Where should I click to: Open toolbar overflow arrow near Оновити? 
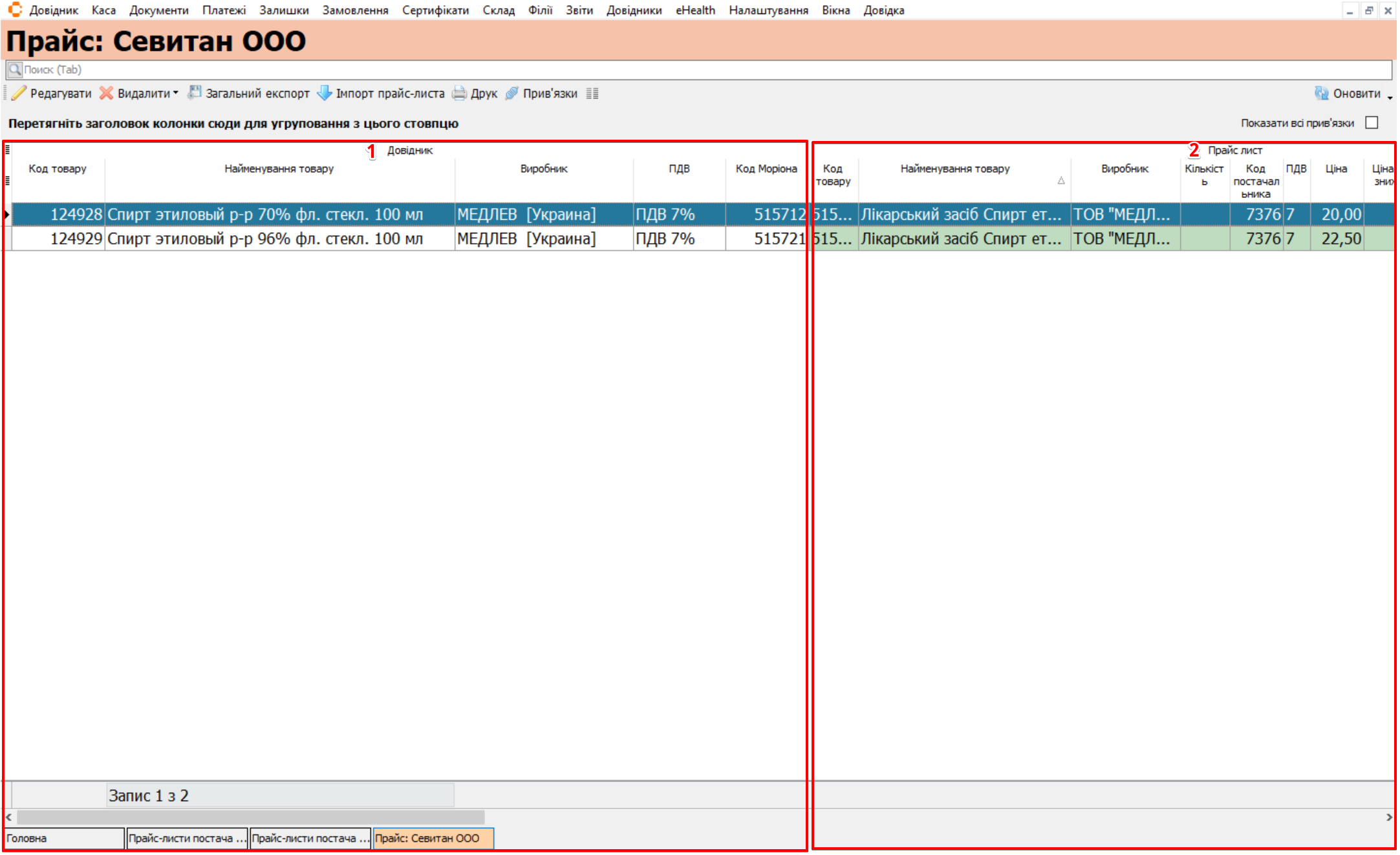(x=1390, y=97)
